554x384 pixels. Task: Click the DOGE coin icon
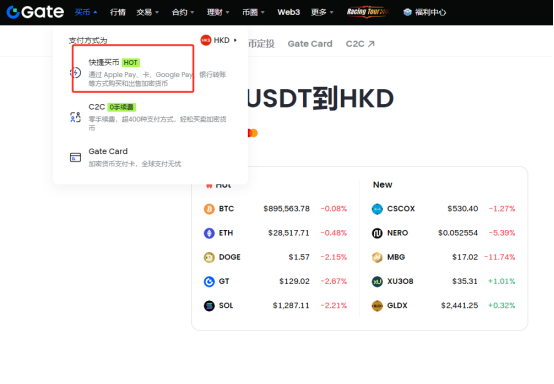pyautogui.click(x=209, y=257)
